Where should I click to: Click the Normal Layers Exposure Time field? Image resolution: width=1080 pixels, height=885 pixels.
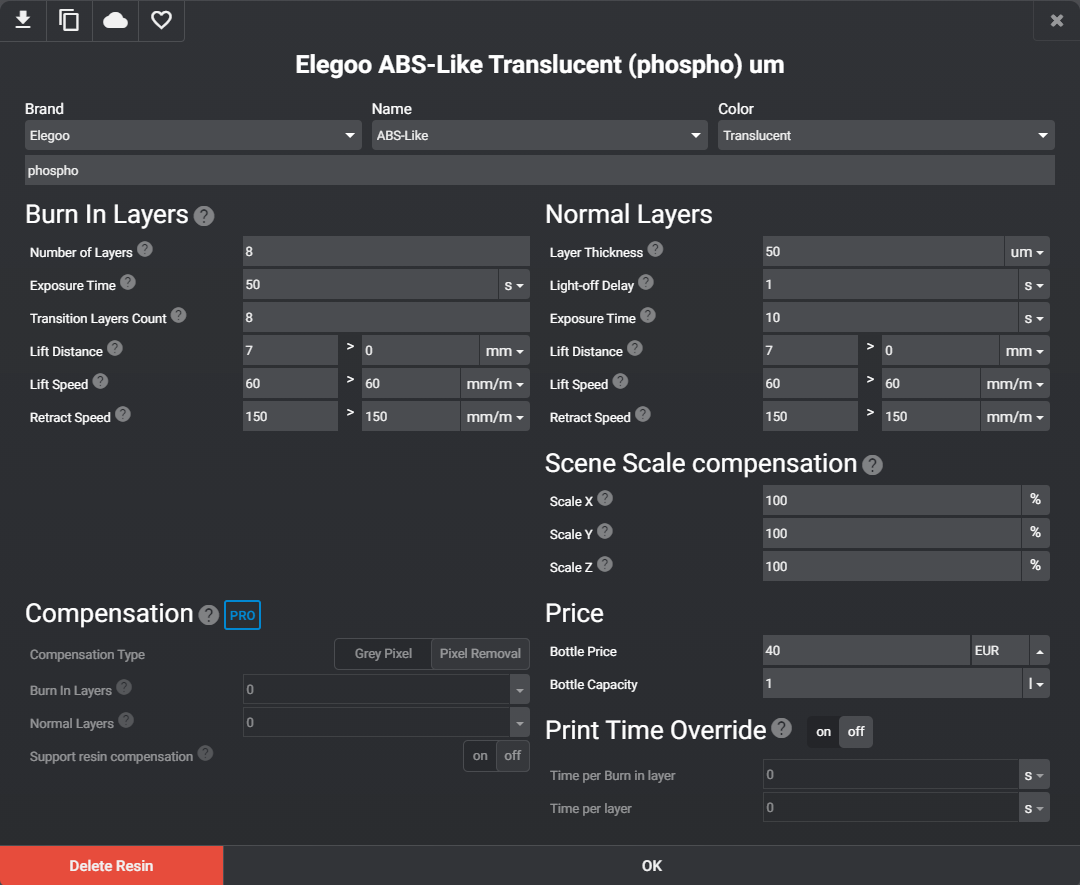pos(891,317)
